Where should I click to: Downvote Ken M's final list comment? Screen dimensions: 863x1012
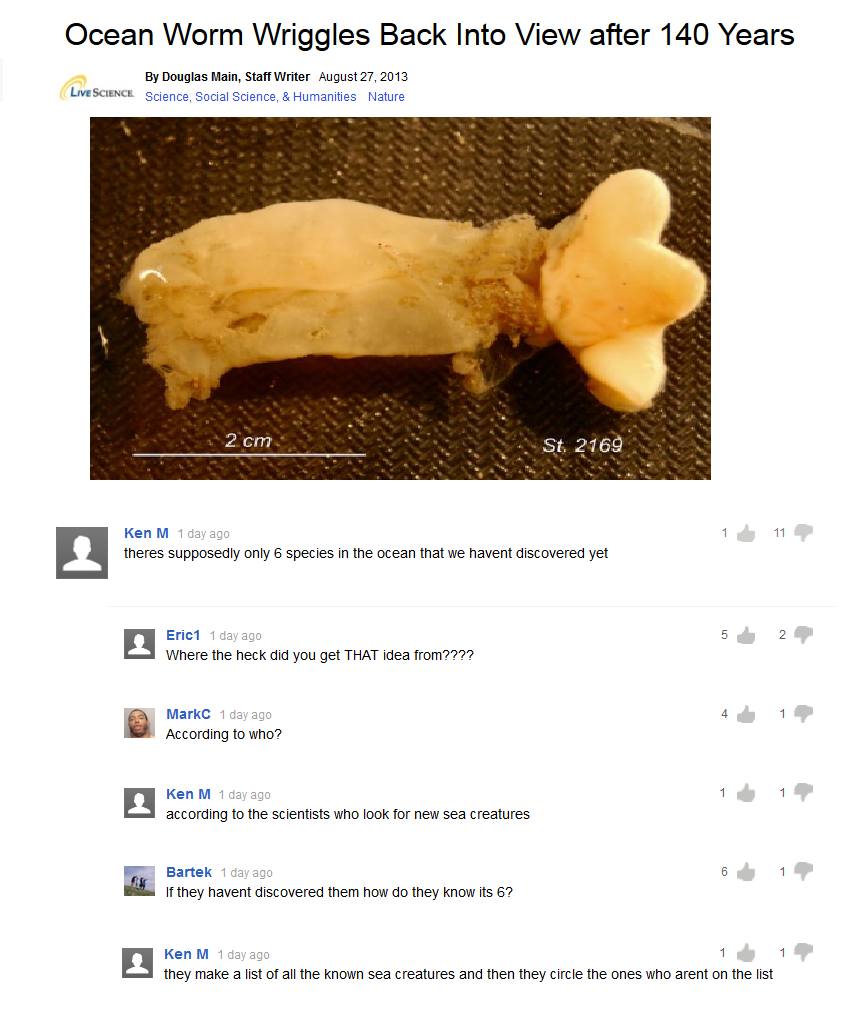804,953
